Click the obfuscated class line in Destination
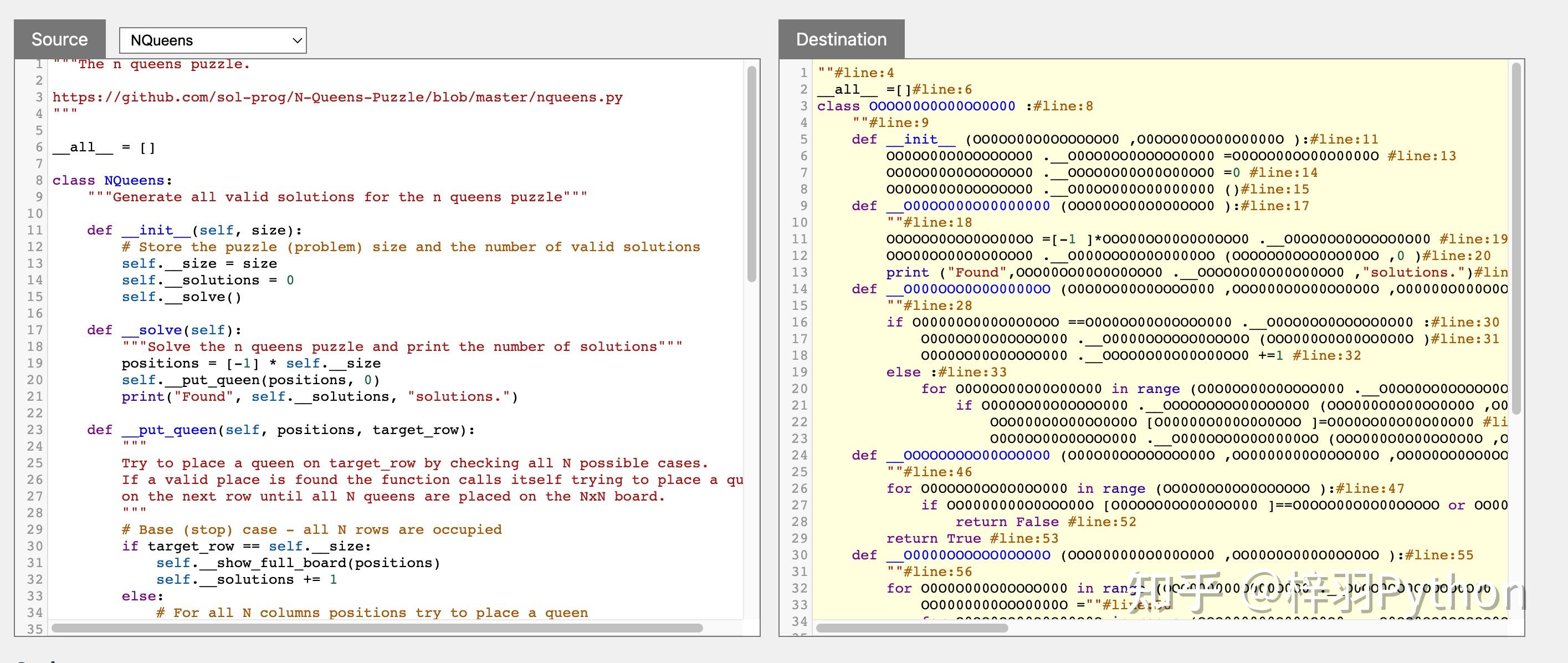This screenshot has width=1568, height=663. click(955, 106)
